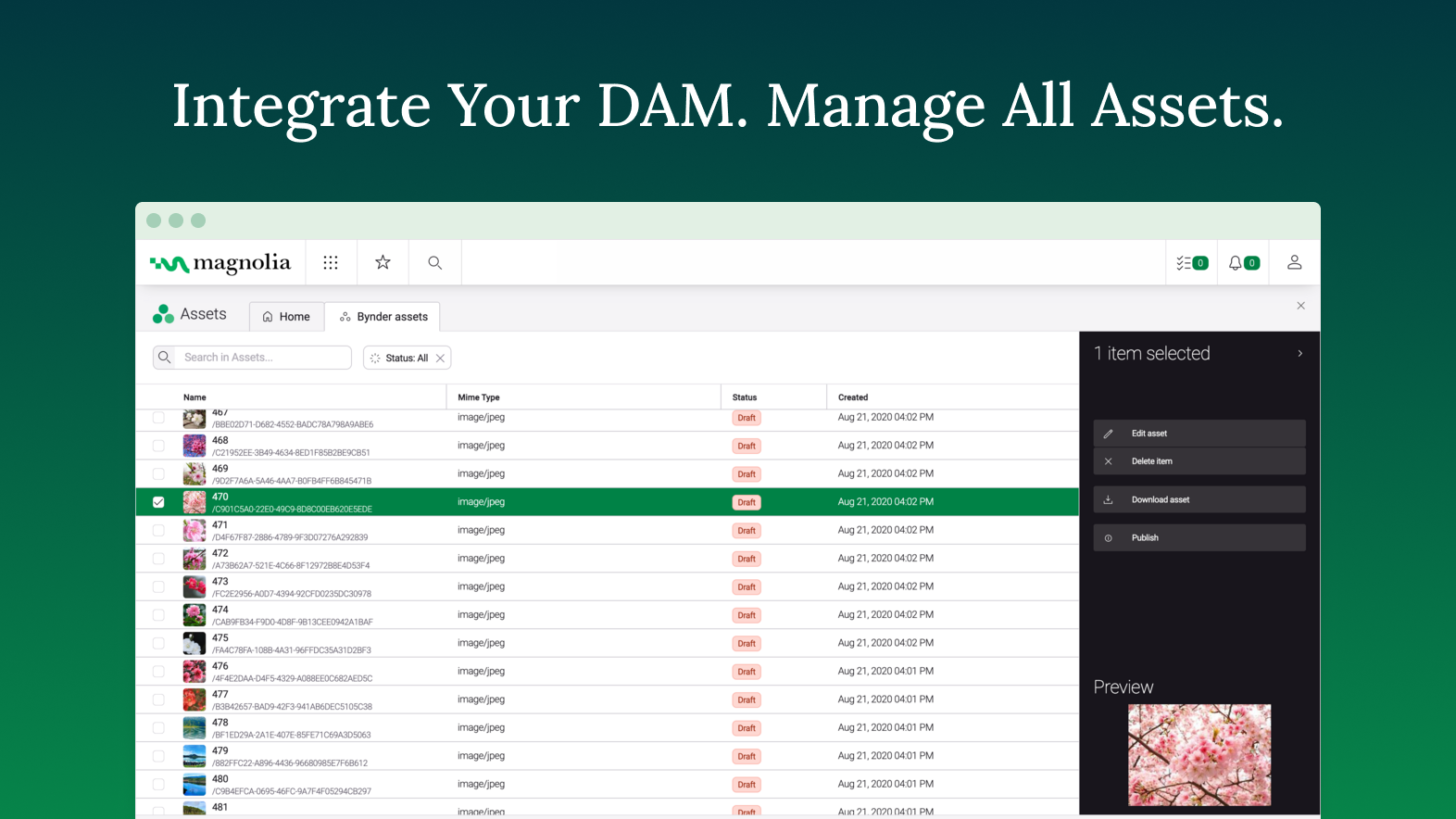Close the Assets app with X icon
The width and height of the screenshot is (1456, 819).
coord(1300,306)
